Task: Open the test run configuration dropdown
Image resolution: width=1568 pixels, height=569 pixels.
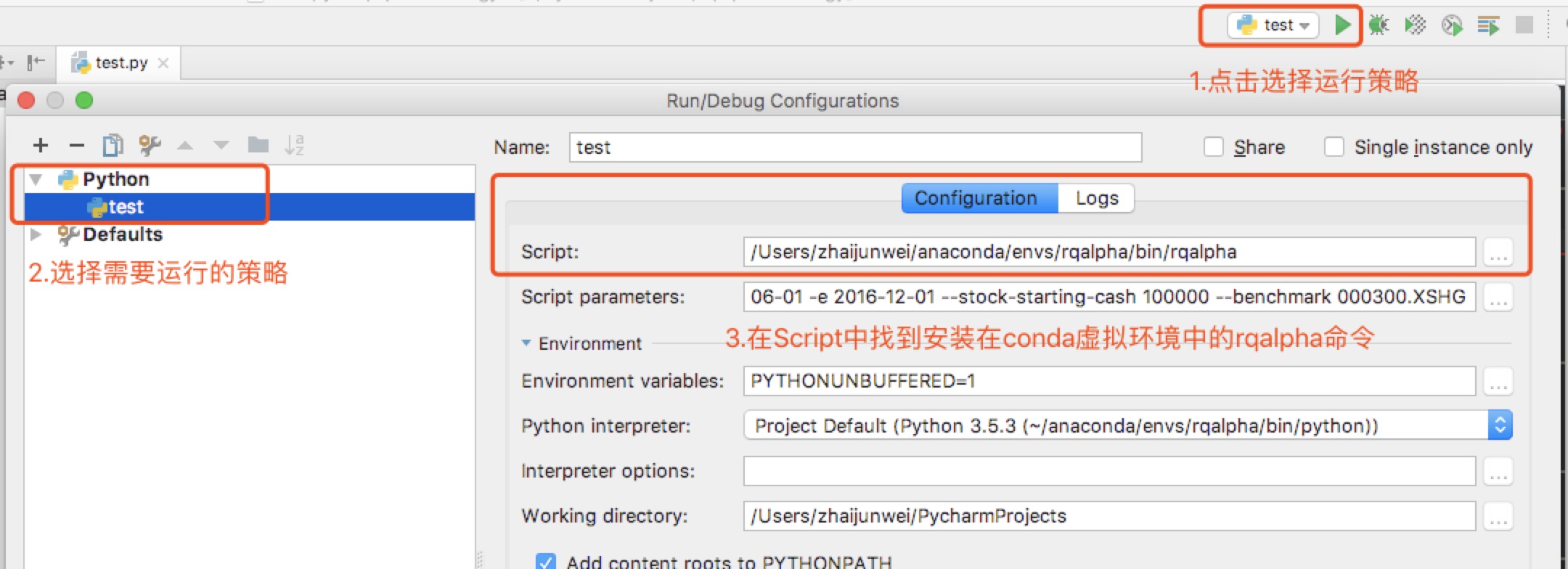Action: (1273, 25)
